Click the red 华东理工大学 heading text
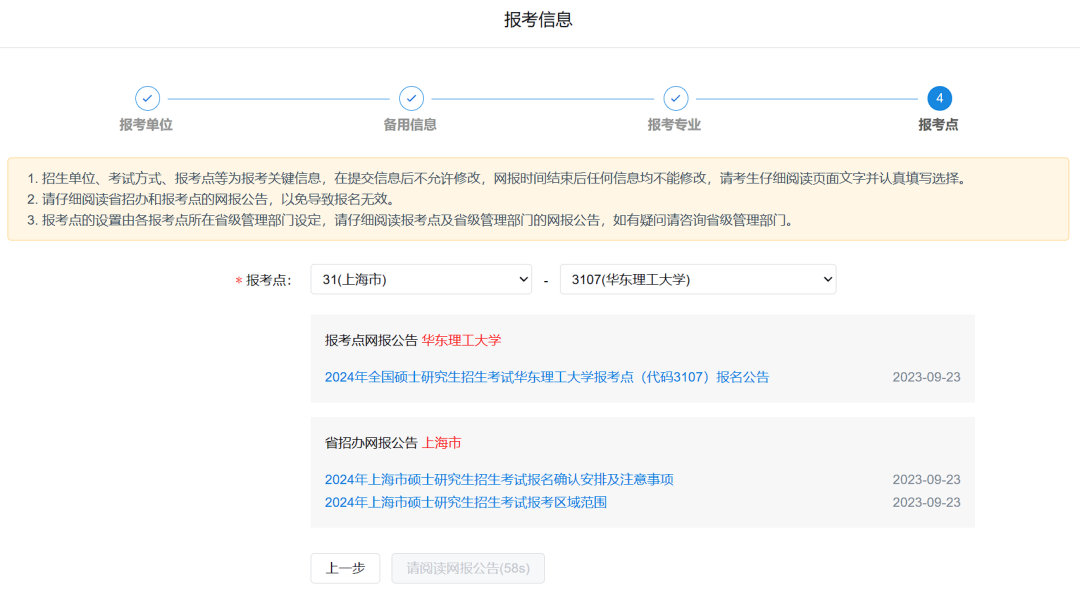Viewport: 1080px width, 605px height. [x=461, y=340]
